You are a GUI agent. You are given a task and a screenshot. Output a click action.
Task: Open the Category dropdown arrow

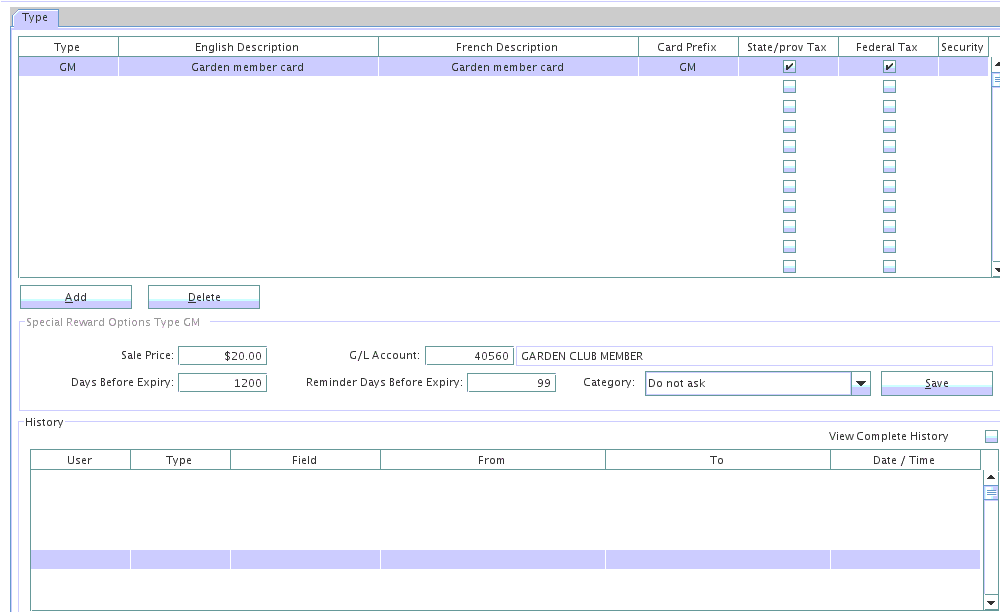click(x=860, y=383)
